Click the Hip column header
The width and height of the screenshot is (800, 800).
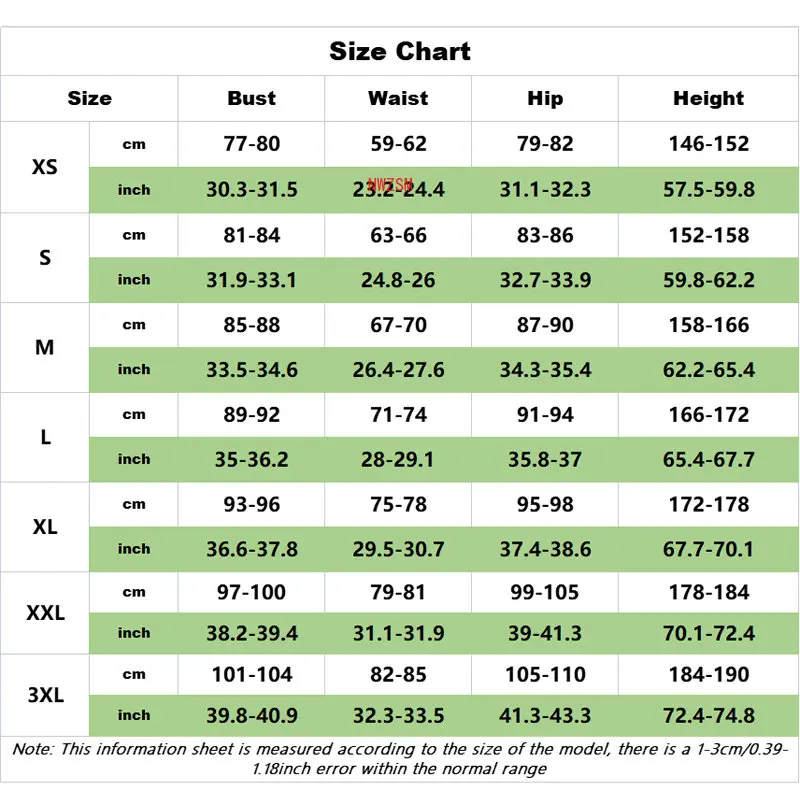pyautogui.click(x=545, y=98)
